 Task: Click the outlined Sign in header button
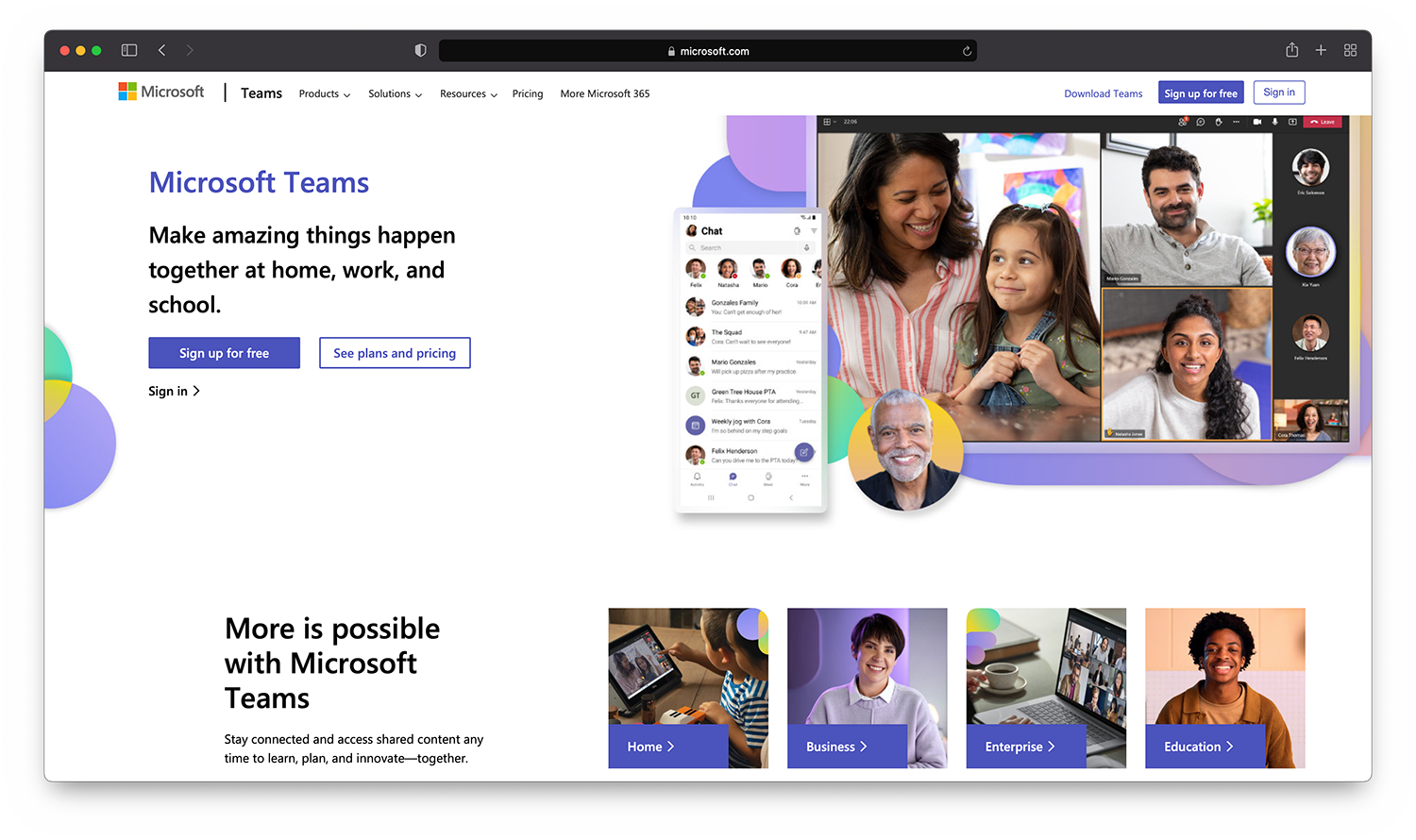click(x=1279, y=92)
